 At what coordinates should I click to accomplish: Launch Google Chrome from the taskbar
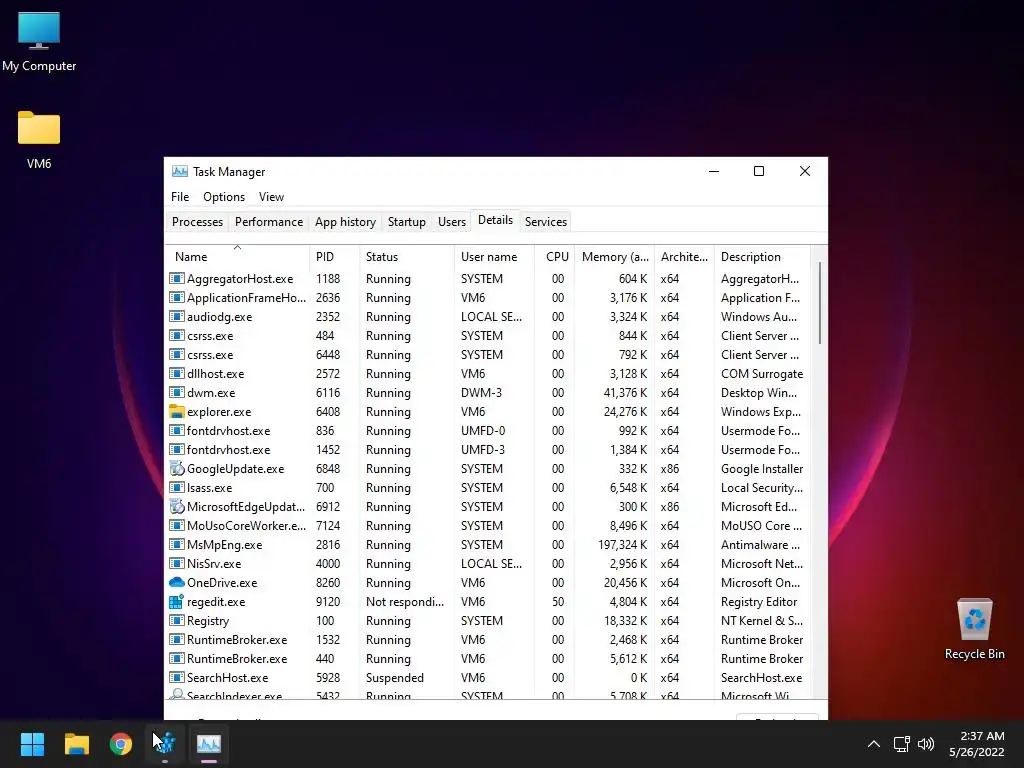click(x=121, y=743)
